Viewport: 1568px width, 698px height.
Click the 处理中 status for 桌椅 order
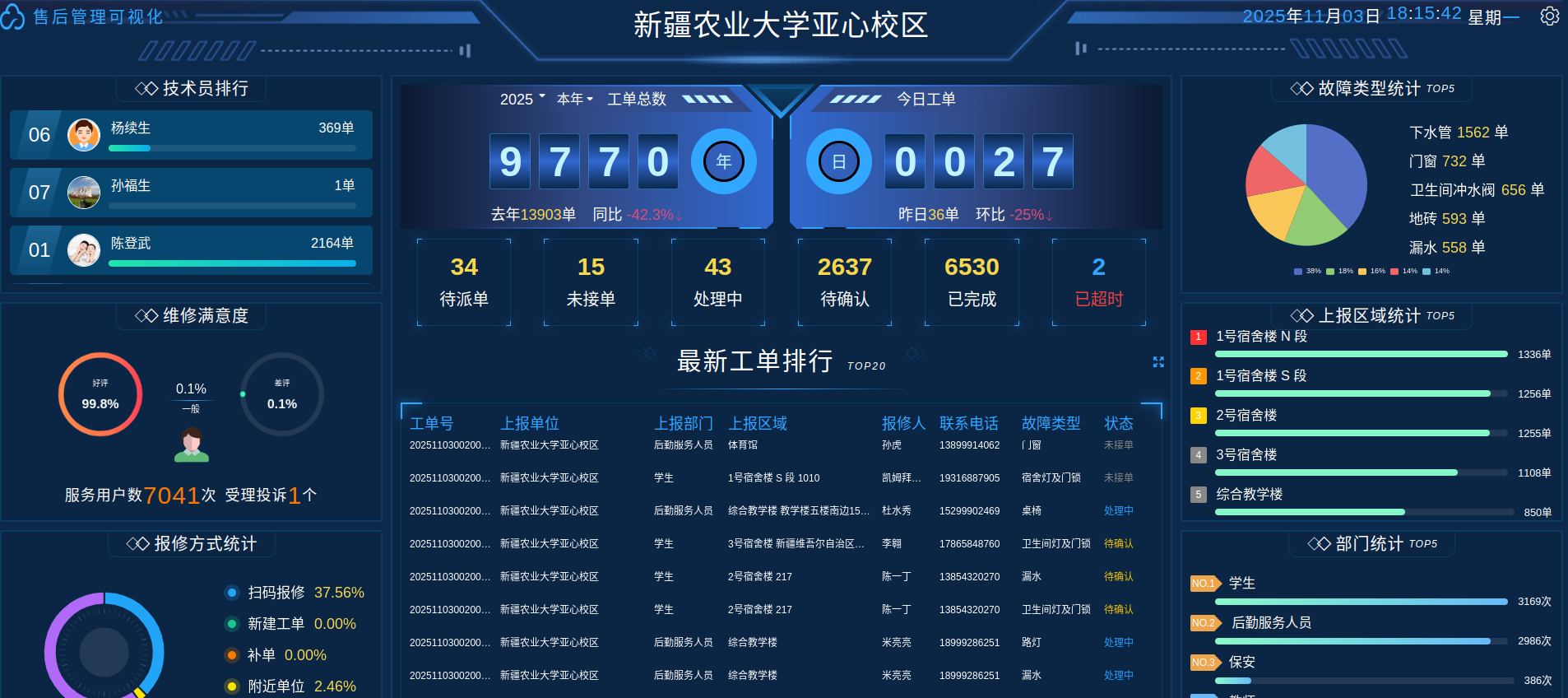coord(1118,511)
